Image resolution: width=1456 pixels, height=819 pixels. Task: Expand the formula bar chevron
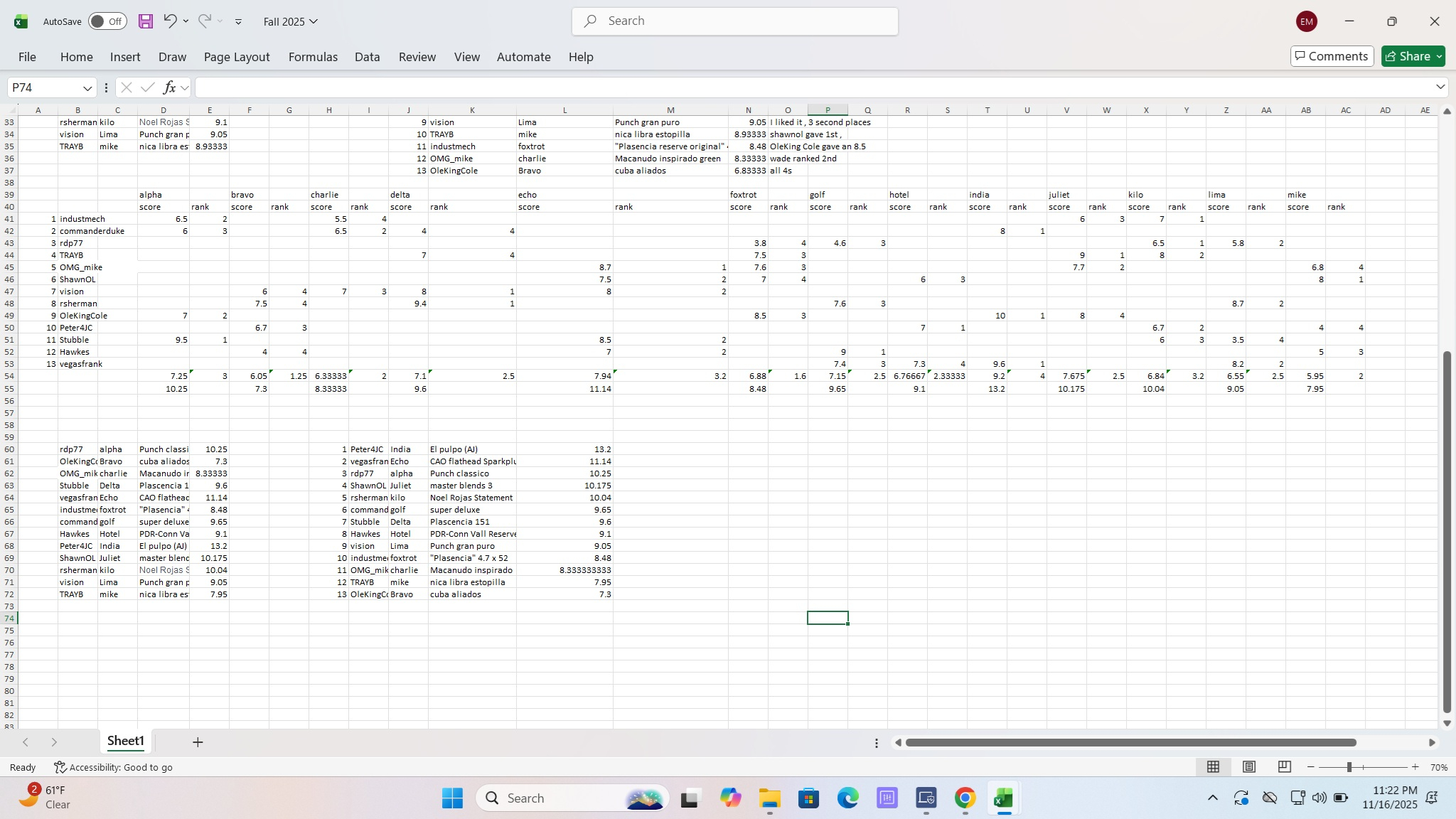(x=1440, y=87)
